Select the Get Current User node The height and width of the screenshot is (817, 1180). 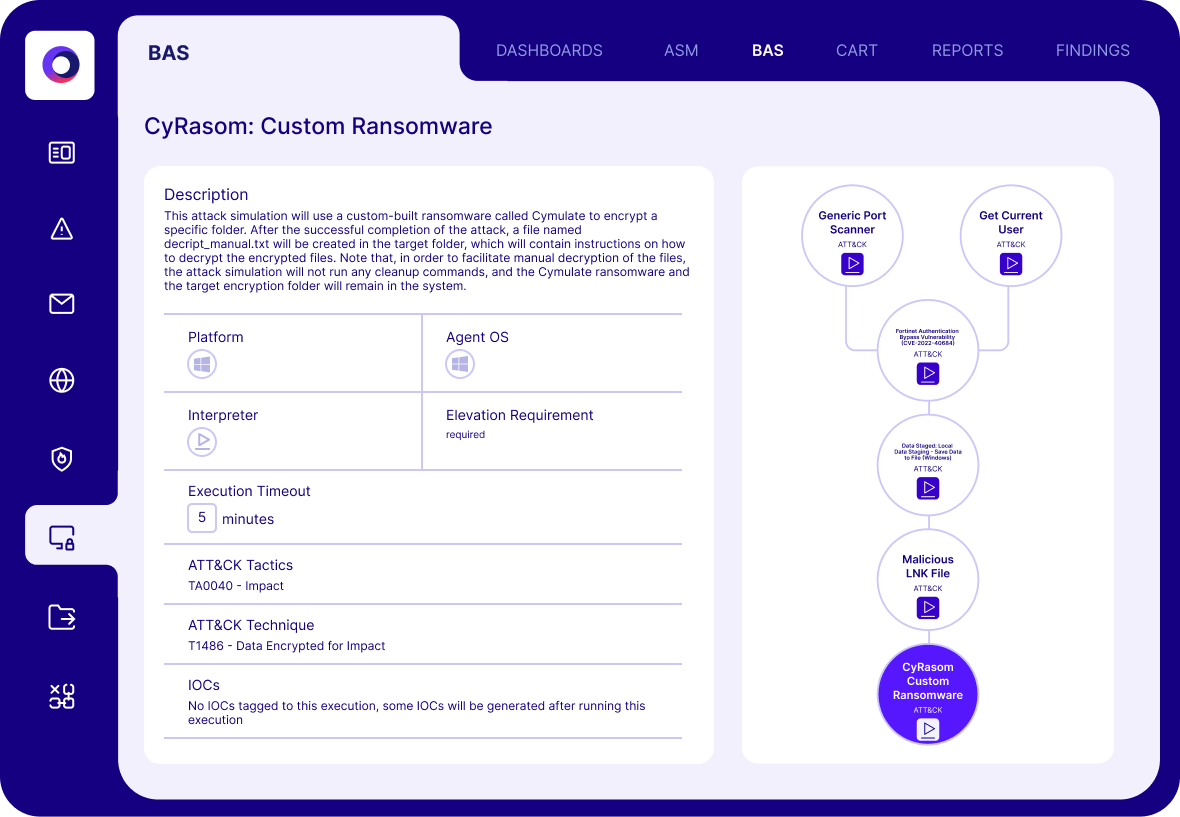pyautogui.click(x=1011, y=235)
